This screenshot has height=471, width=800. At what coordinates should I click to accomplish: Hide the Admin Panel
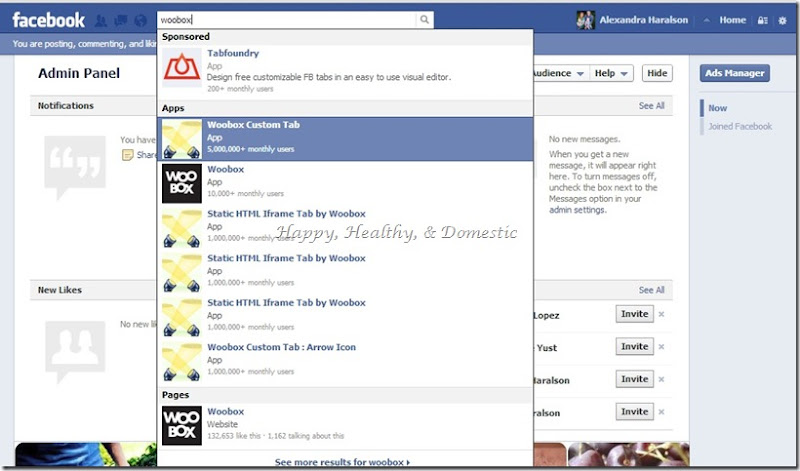pos(657,73)
